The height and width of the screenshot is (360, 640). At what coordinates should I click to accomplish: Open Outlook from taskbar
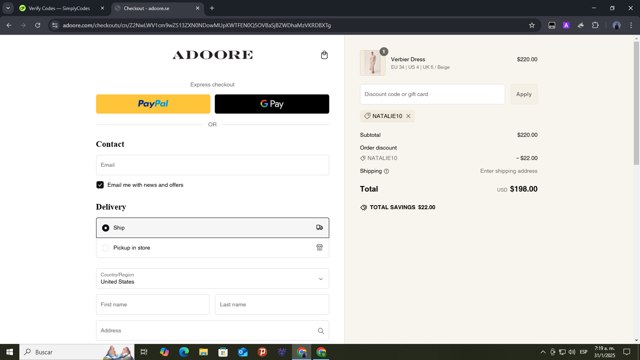[243, 352]
